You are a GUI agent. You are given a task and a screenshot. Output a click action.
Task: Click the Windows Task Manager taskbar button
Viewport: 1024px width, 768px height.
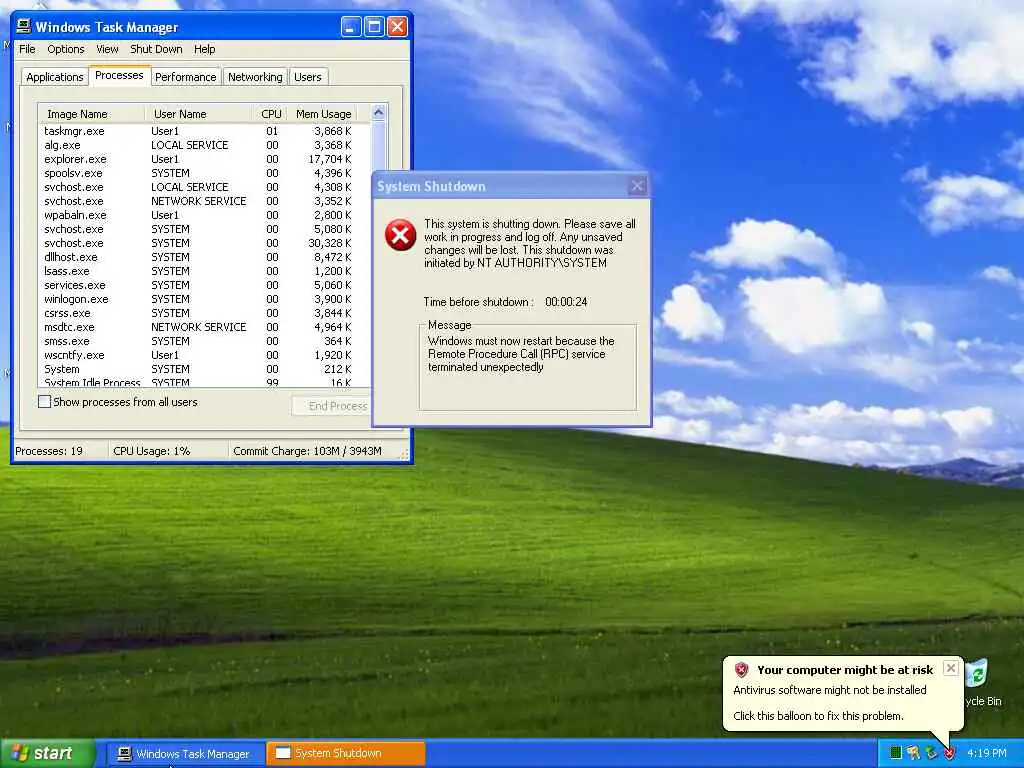point(185,754)
